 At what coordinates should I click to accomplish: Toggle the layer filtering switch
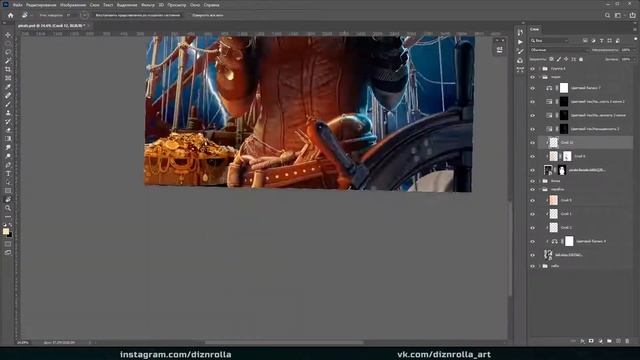pyautogui.click(x=636, y=40)
